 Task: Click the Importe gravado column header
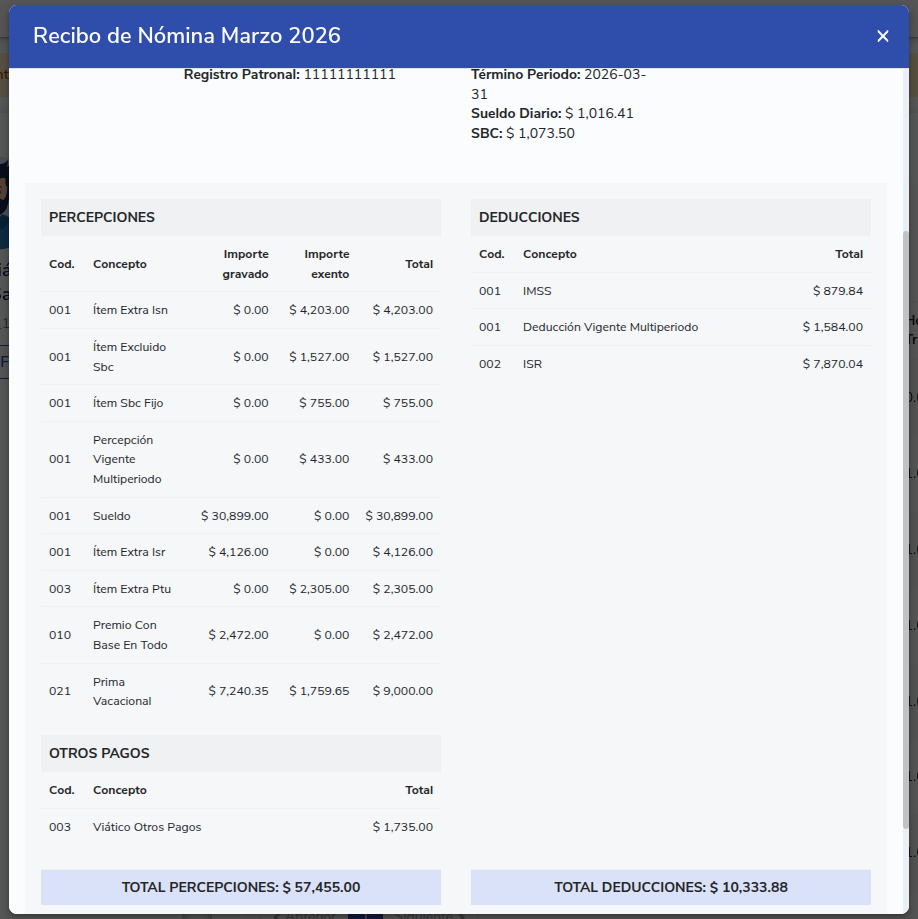click(x=245, y=264)
